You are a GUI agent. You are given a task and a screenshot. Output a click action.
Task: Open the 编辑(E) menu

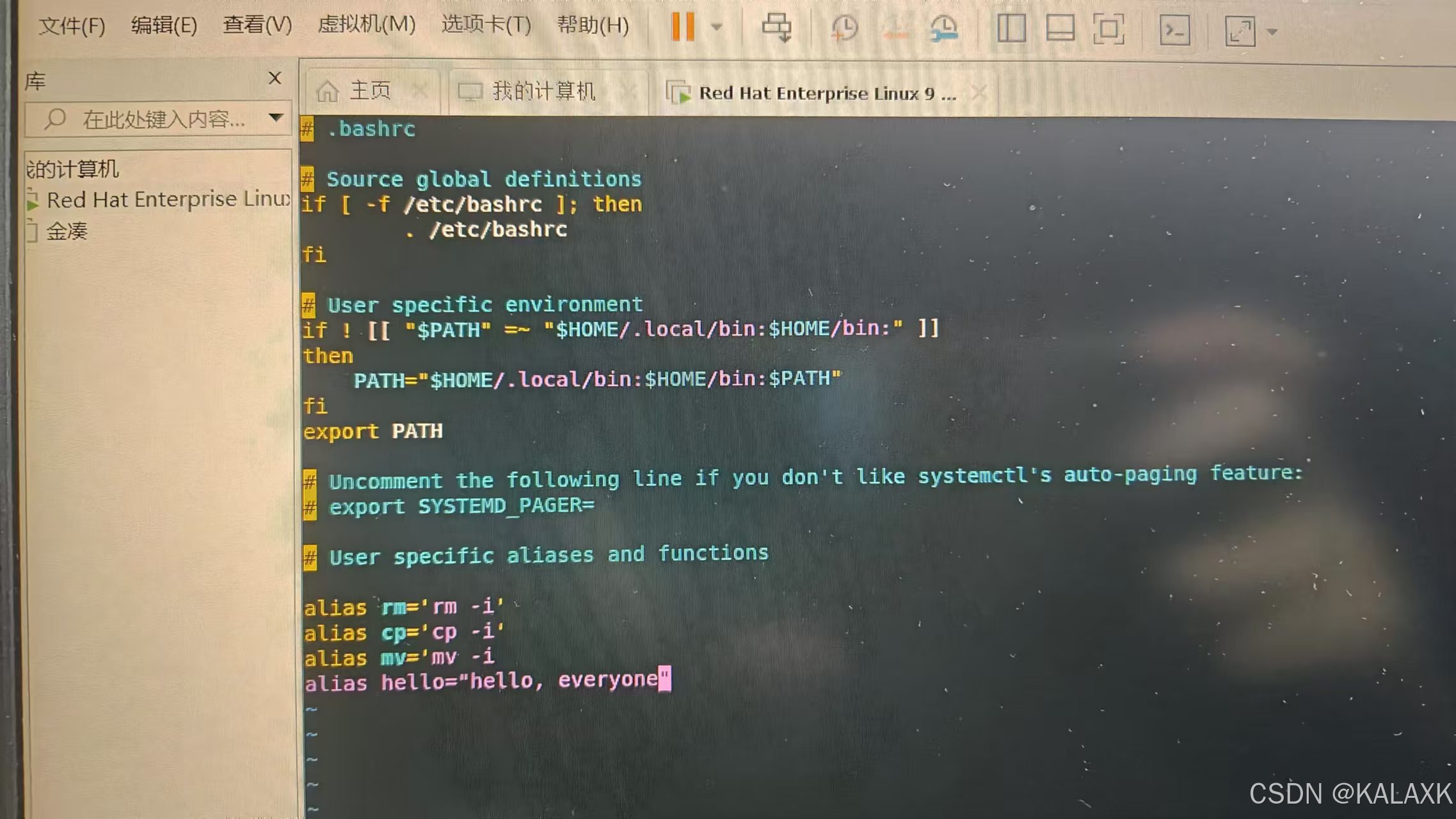(x=164, y=26)
